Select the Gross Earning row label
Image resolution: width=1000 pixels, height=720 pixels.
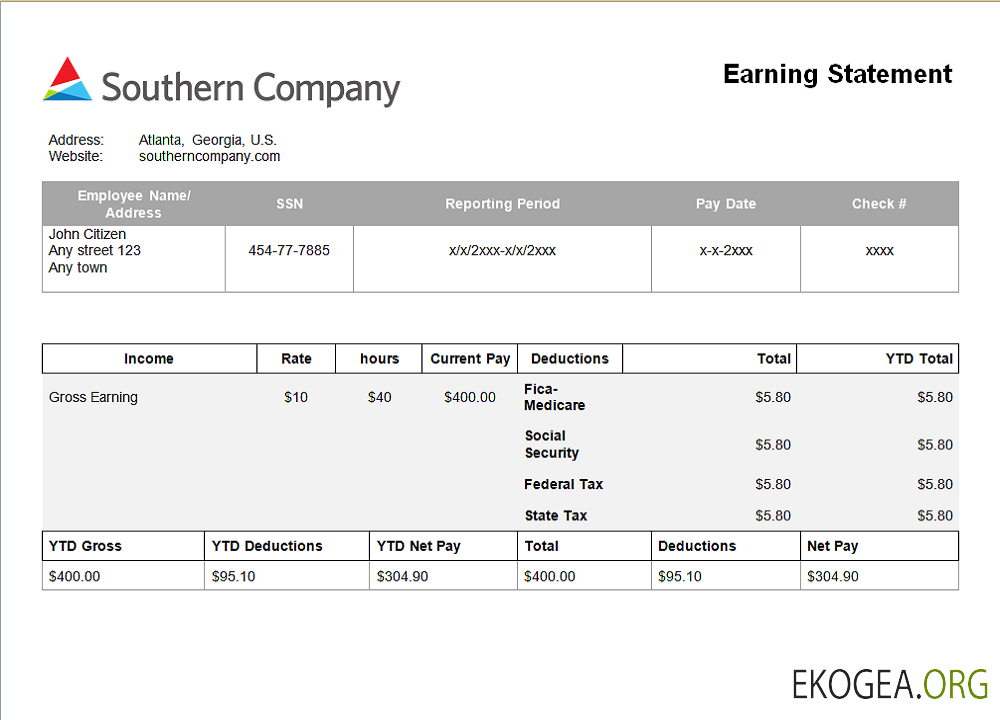coord(93,397)
